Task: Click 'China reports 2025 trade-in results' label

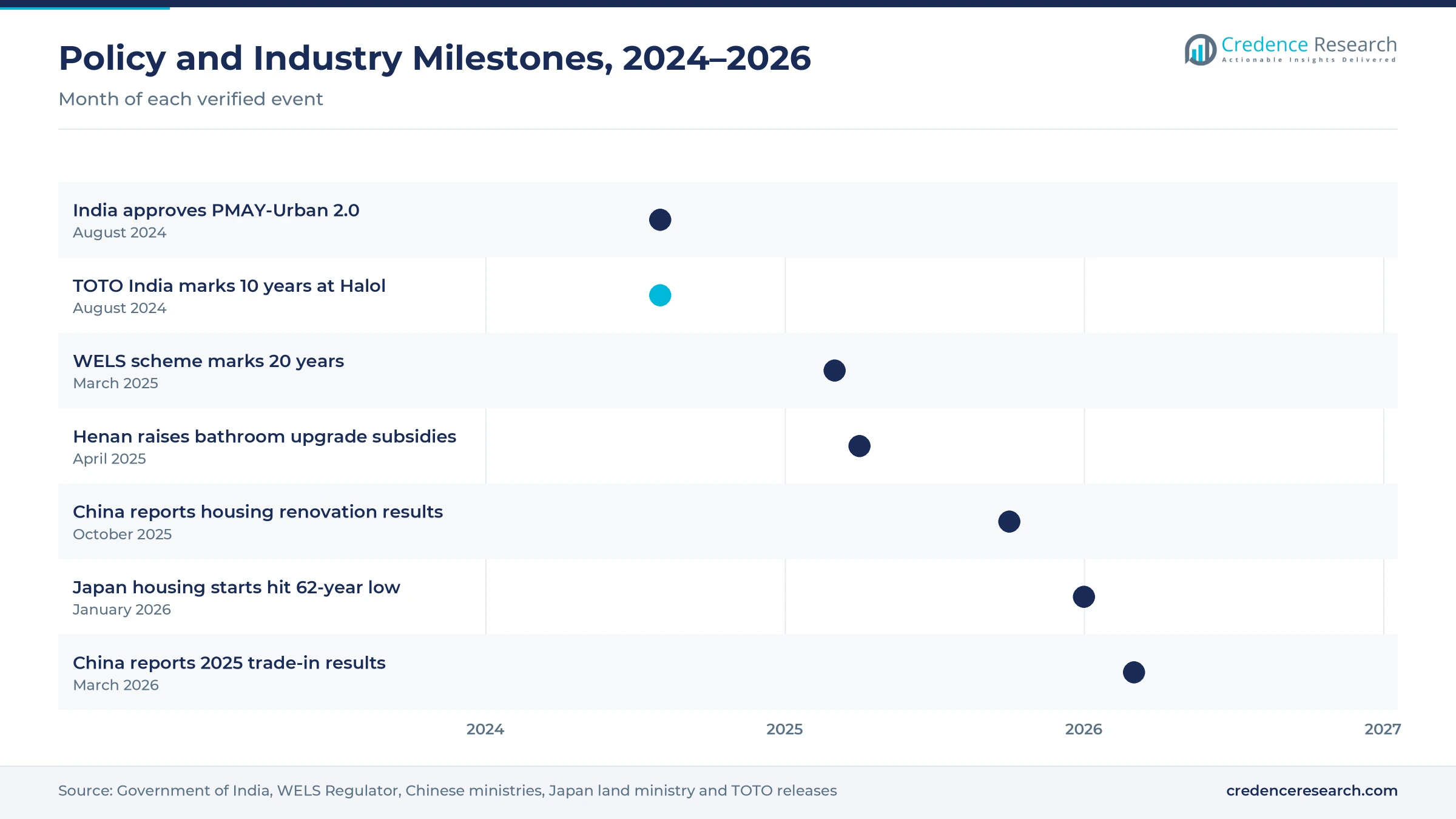Action: pyautogui.click(x=229, y=662)
